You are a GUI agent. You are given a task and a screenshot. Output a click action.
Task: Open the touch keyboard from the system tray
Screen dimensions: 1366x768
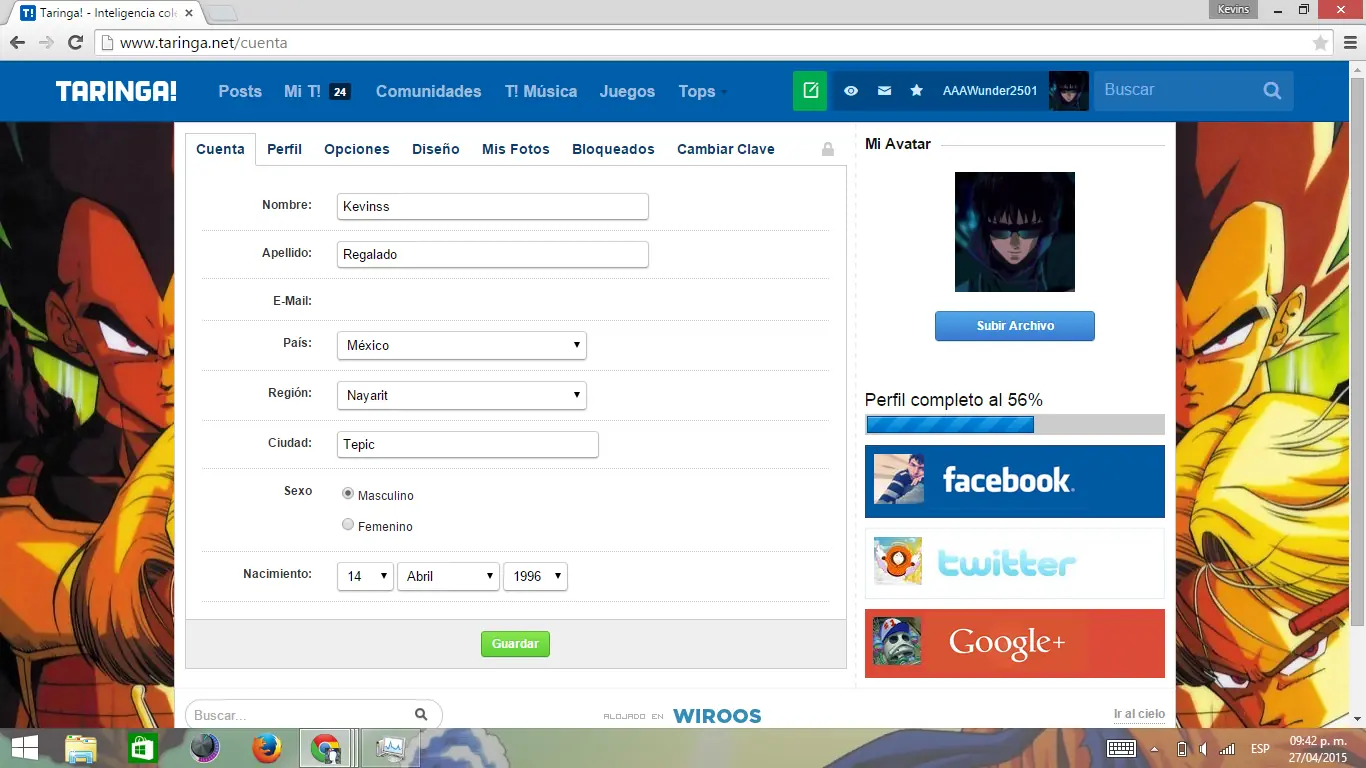pos(1121,749)
